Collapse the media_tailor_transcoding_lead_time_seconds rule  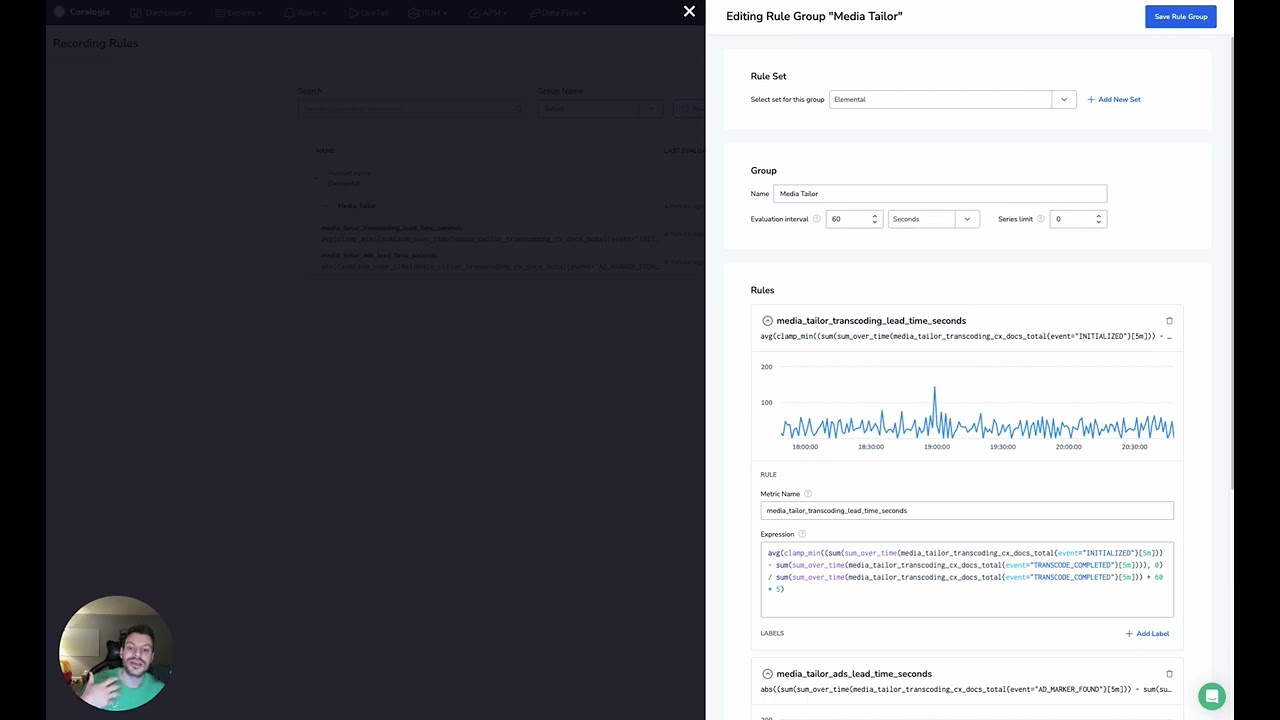[767, 321]
